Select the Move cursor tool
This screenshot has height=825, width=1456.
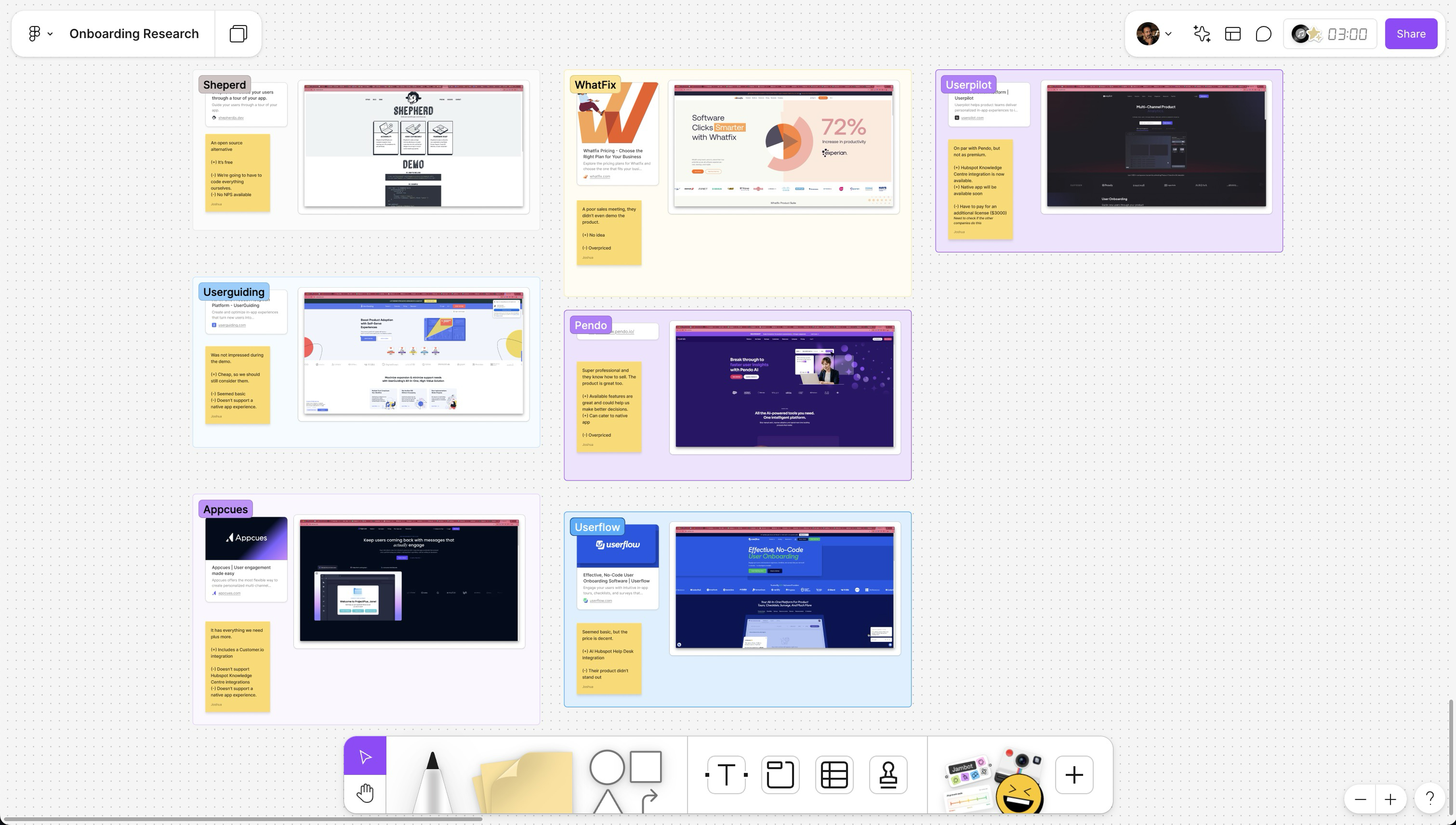tap(365, 756)
